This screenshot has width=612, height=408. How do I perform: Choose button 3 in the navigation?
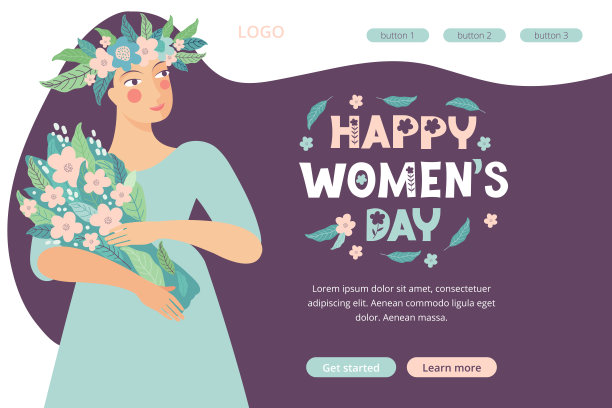point(551,36)
